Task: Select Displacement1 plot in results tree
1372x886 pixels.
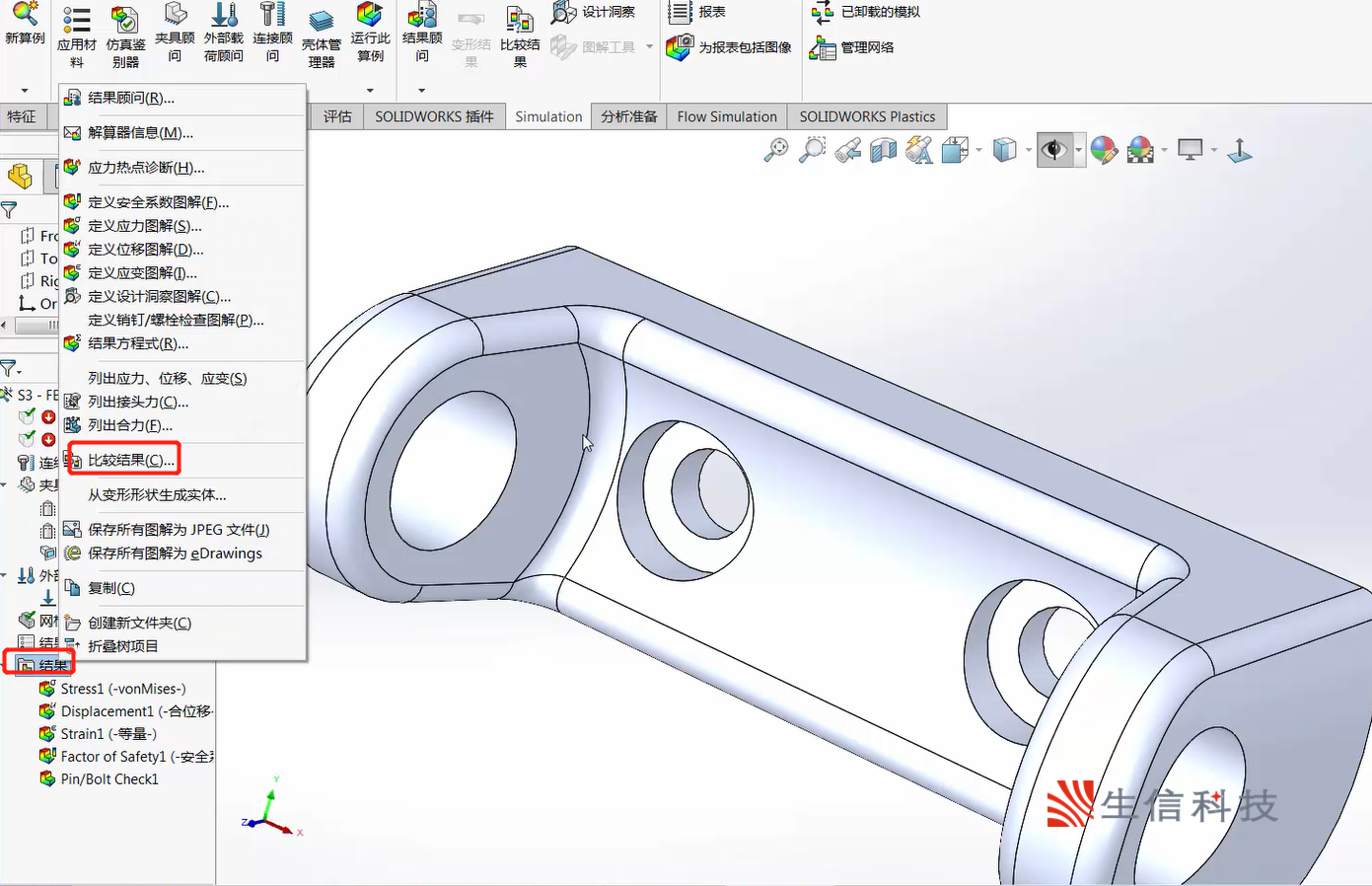Action: click(125, 711)
